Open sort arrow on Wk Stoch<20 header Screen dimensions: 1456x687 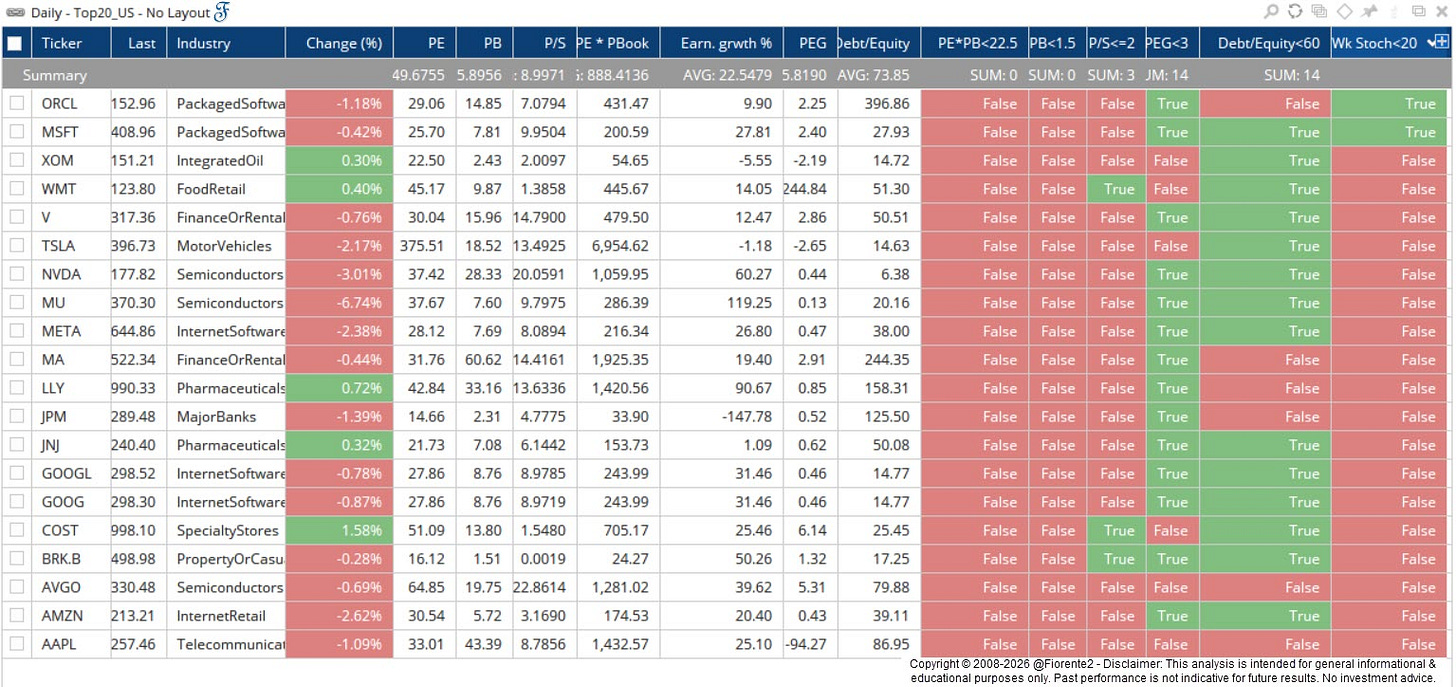(x=1431, y=41)
